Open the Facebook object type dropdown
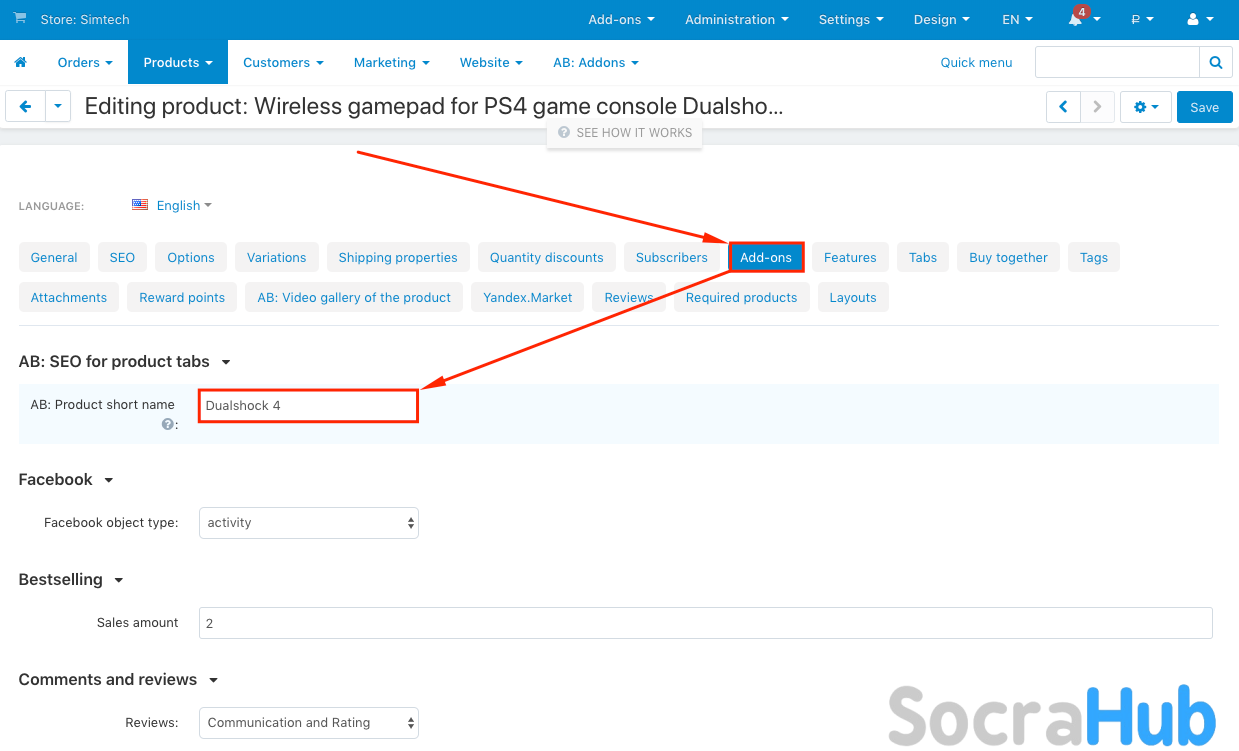This screenshot has width=1239, height=751. coord(308,523)
